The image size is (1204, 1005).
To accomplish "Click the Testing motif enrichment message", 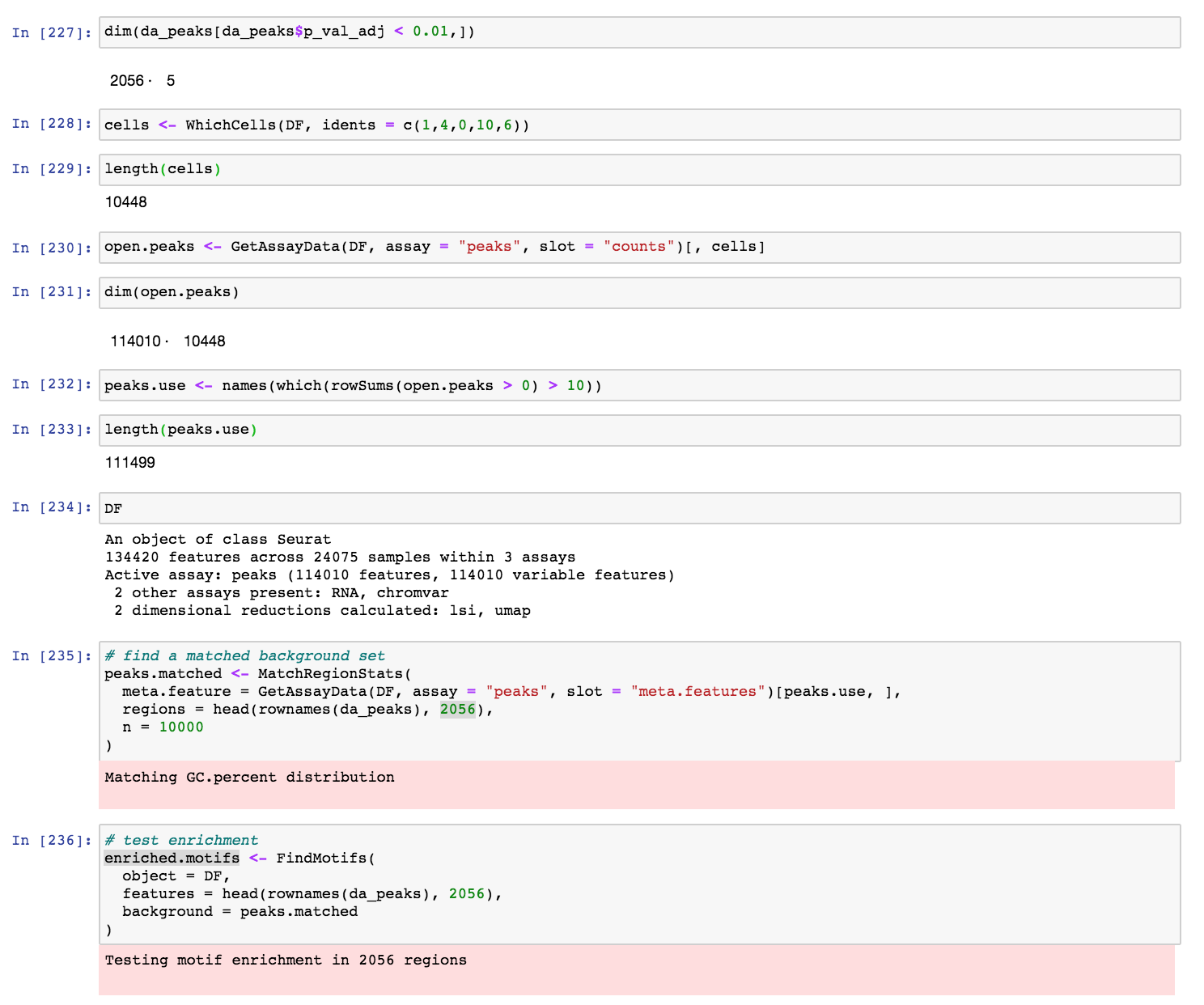I will (285, 960).
